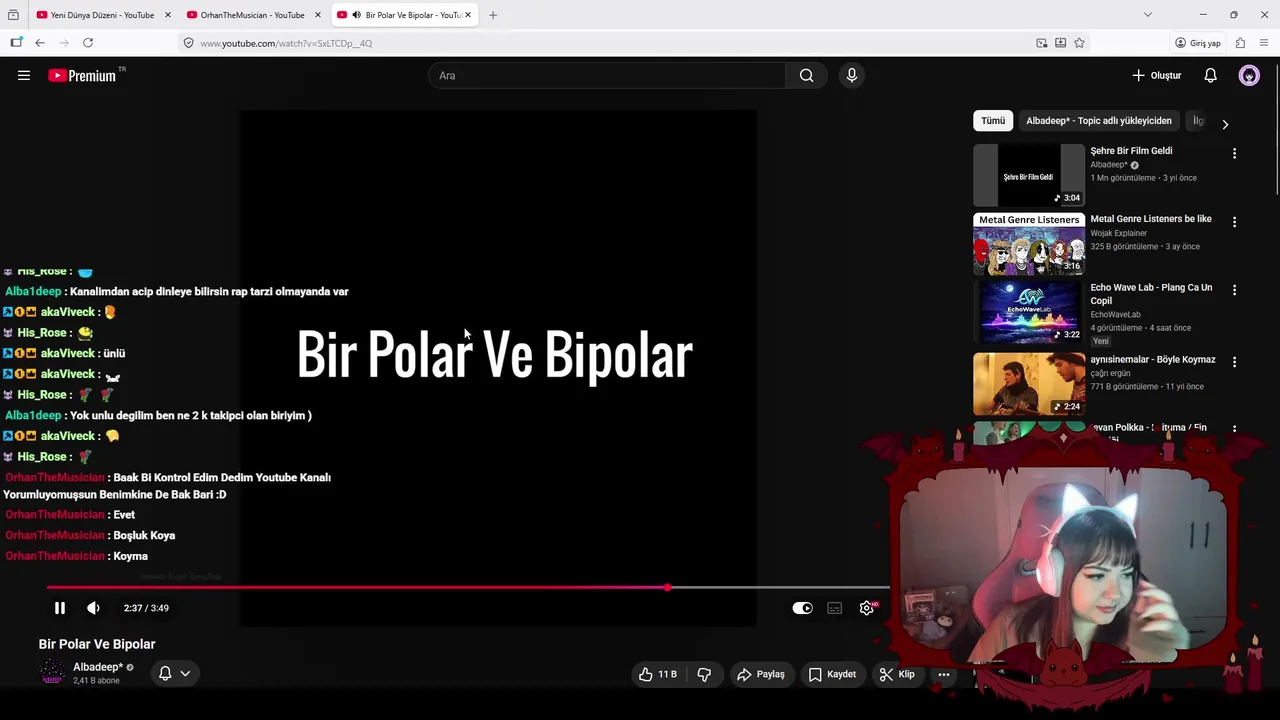Screen dimensions: 1280x720
Task: Pause the video playback
Action: pos(60,608)
